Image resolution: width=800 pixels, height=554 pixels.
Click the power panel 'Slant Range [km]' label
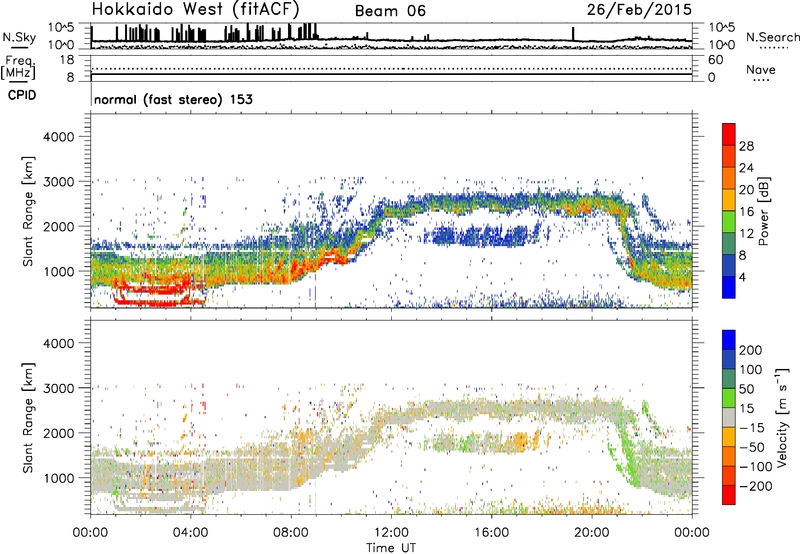coord(28,211)
